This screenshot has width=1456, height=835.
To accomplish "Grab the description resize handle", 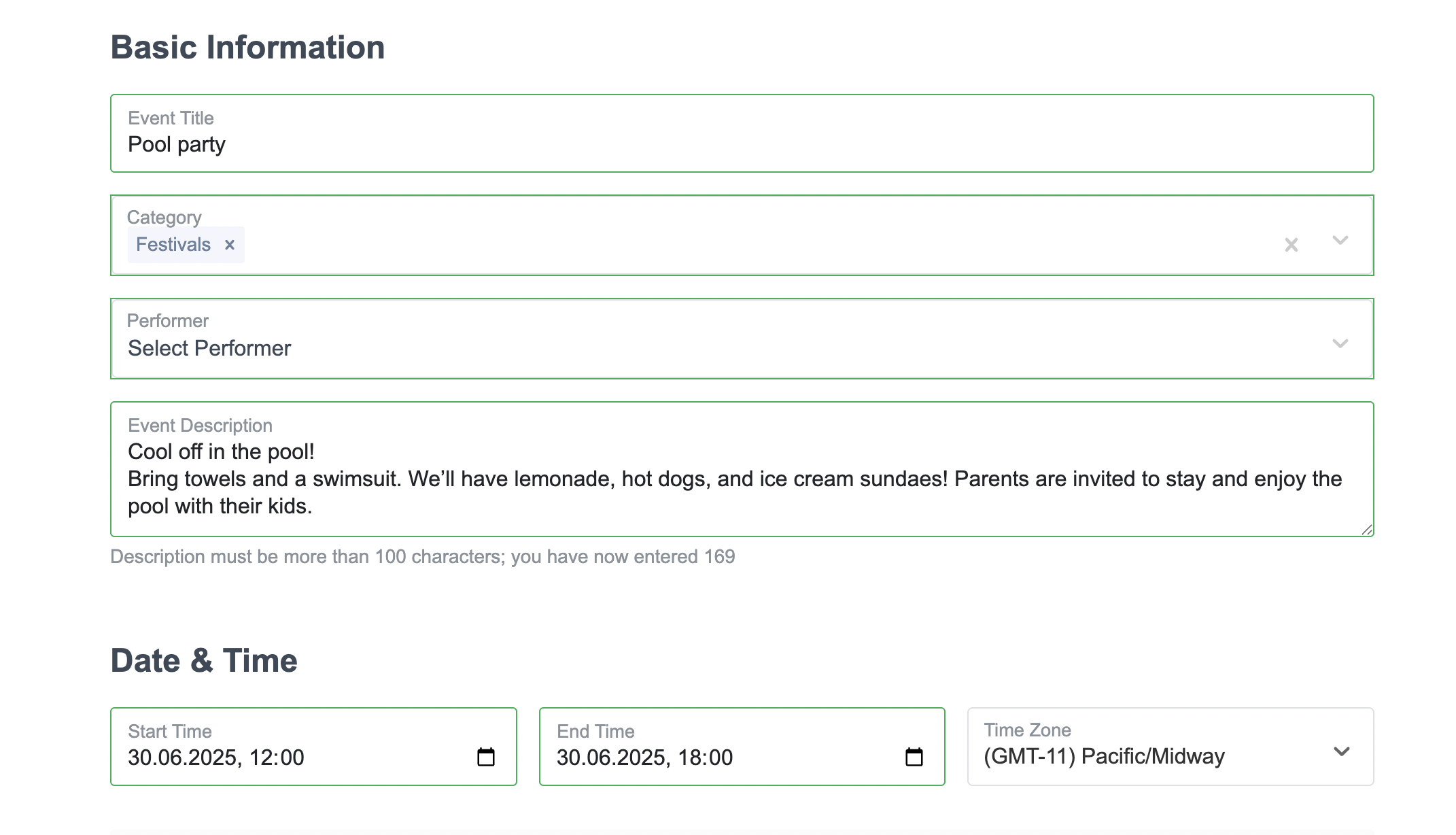I will (1367, 530).
